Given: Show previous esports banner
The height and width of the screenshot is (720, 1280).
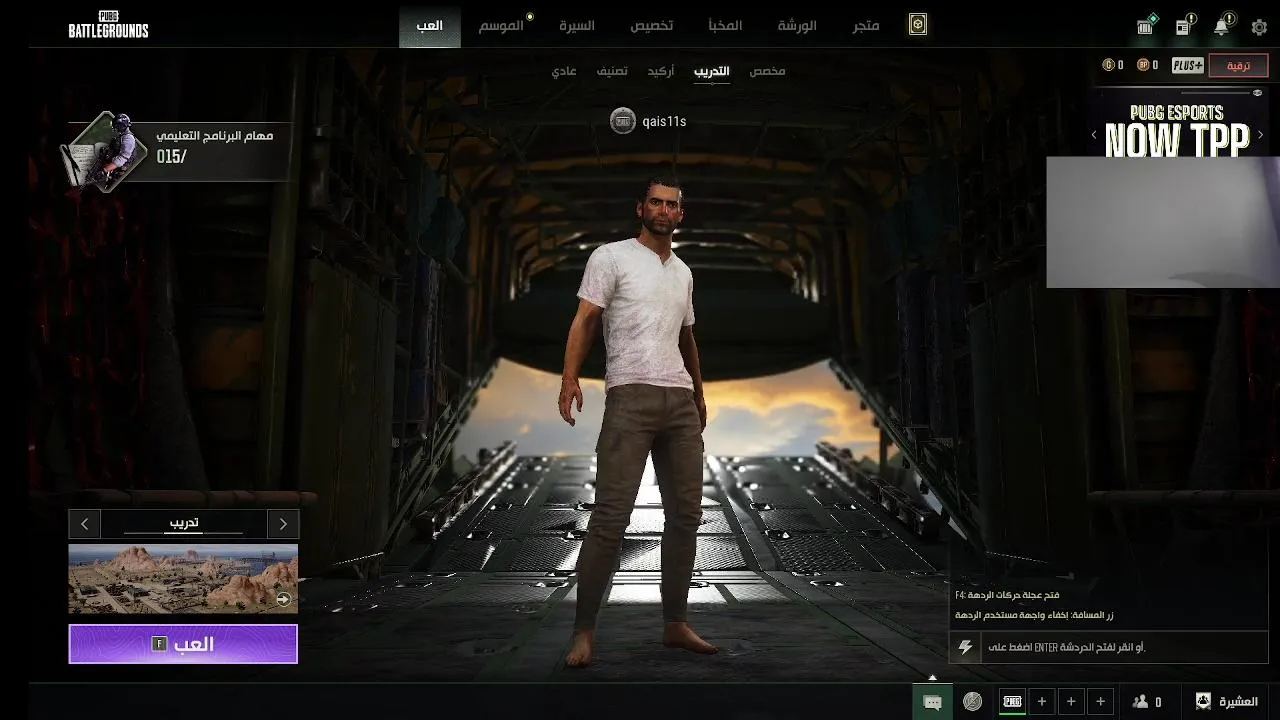Looking at the screenshot, I should [1094, 134].
